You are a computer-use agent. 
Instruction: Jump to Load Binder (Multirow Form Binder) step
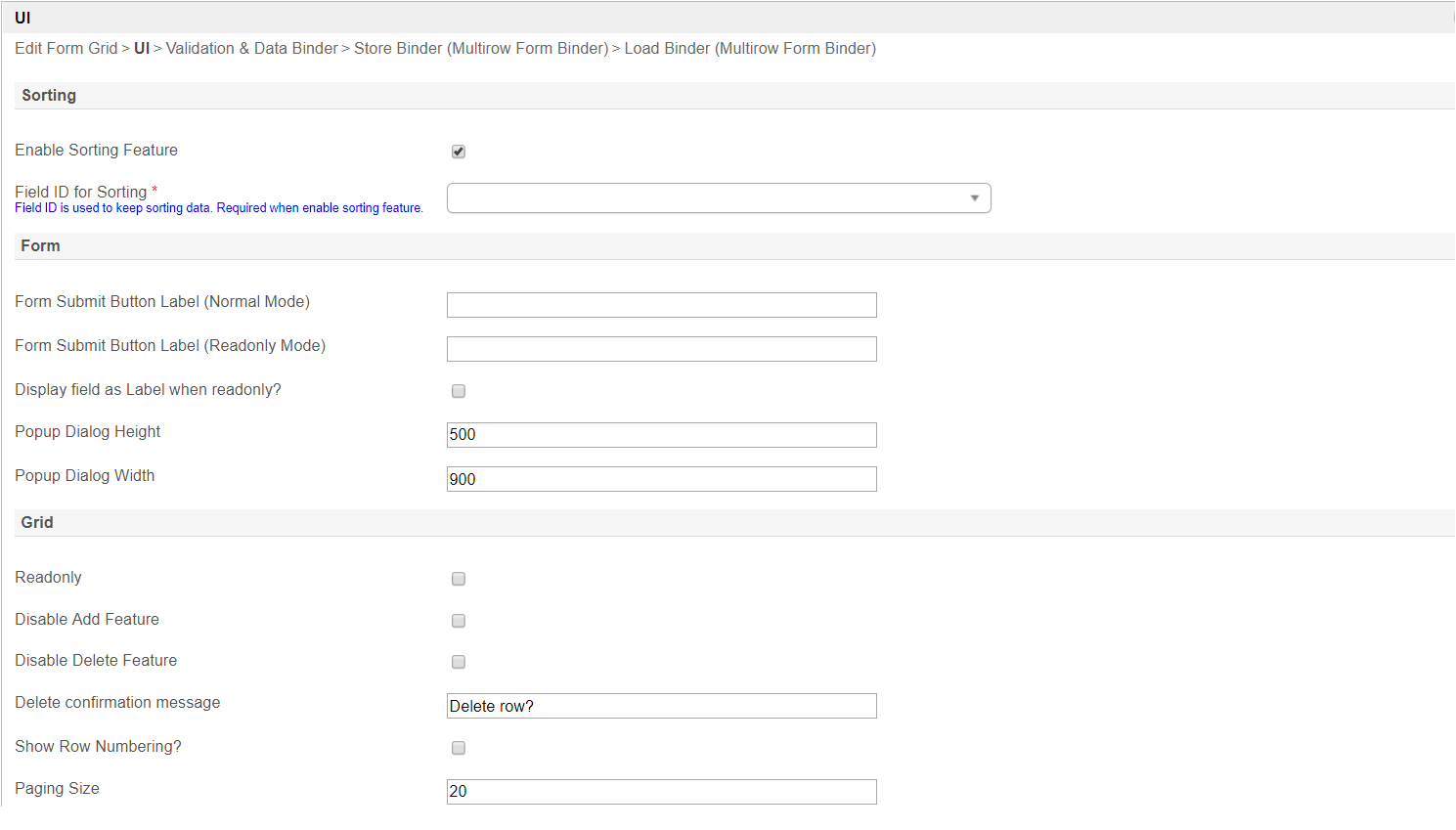pos(750,49)
